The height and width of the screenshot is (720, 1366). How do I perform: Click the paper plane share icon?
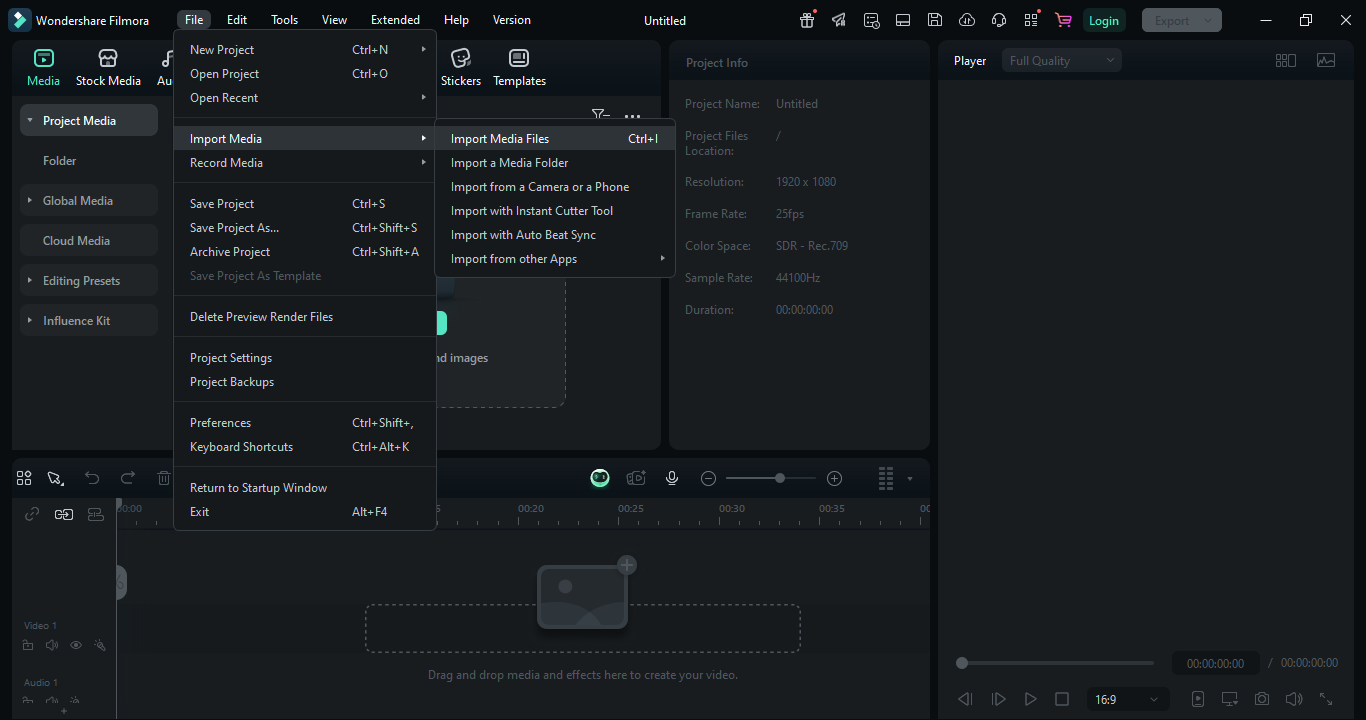[x=839, y=20]
